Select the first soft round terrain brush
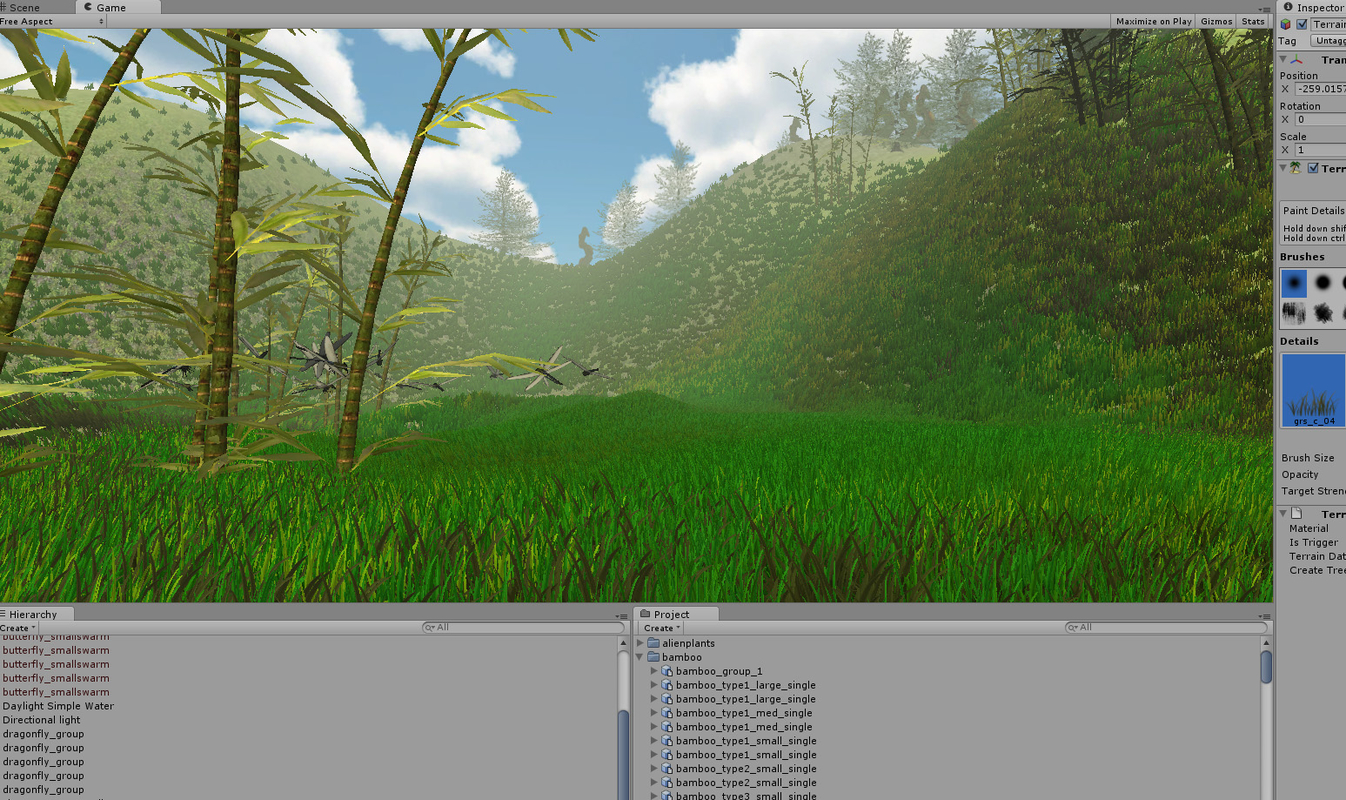The image size is (1346, 800). tap(1294, 283)
